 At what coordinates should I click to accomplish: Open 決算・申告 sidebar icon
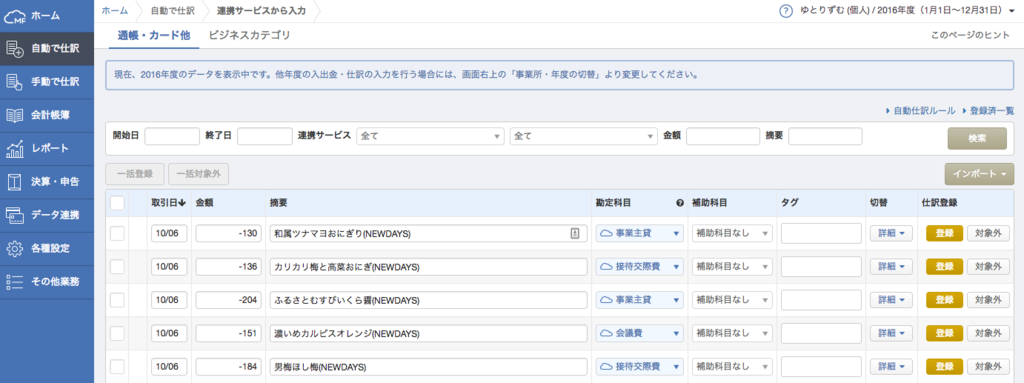14,182
